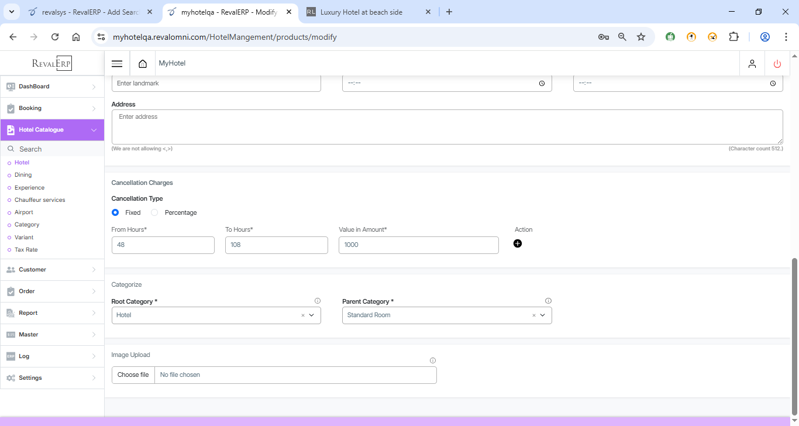
Task: Open the user profile icon
Action: 752,63
